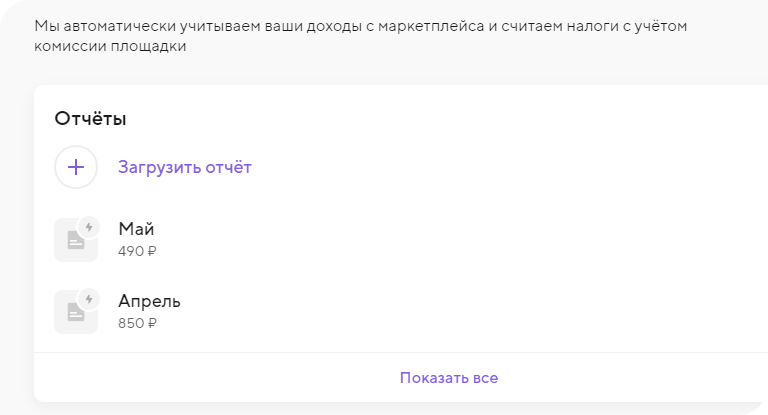Click the ruble sign in Апрель amount
The width and height of the screenshot is (768, 415).
point(152,323)
